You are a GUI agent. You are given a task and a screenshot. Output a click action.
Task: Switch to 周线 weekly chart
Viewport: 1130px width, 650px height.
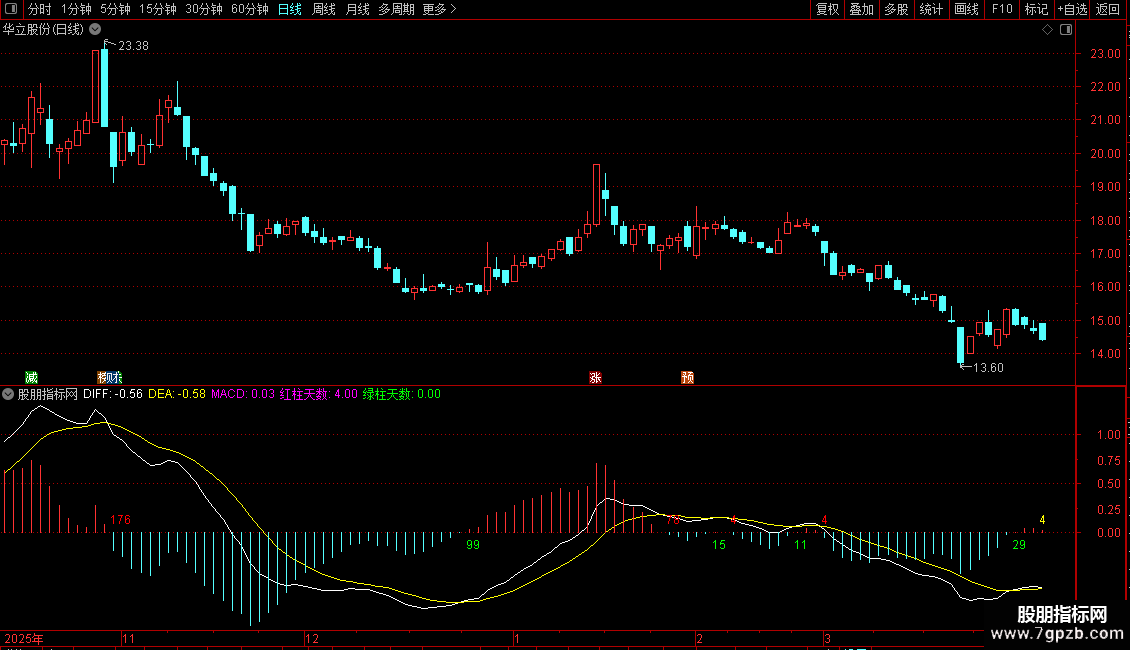[324, 9]
